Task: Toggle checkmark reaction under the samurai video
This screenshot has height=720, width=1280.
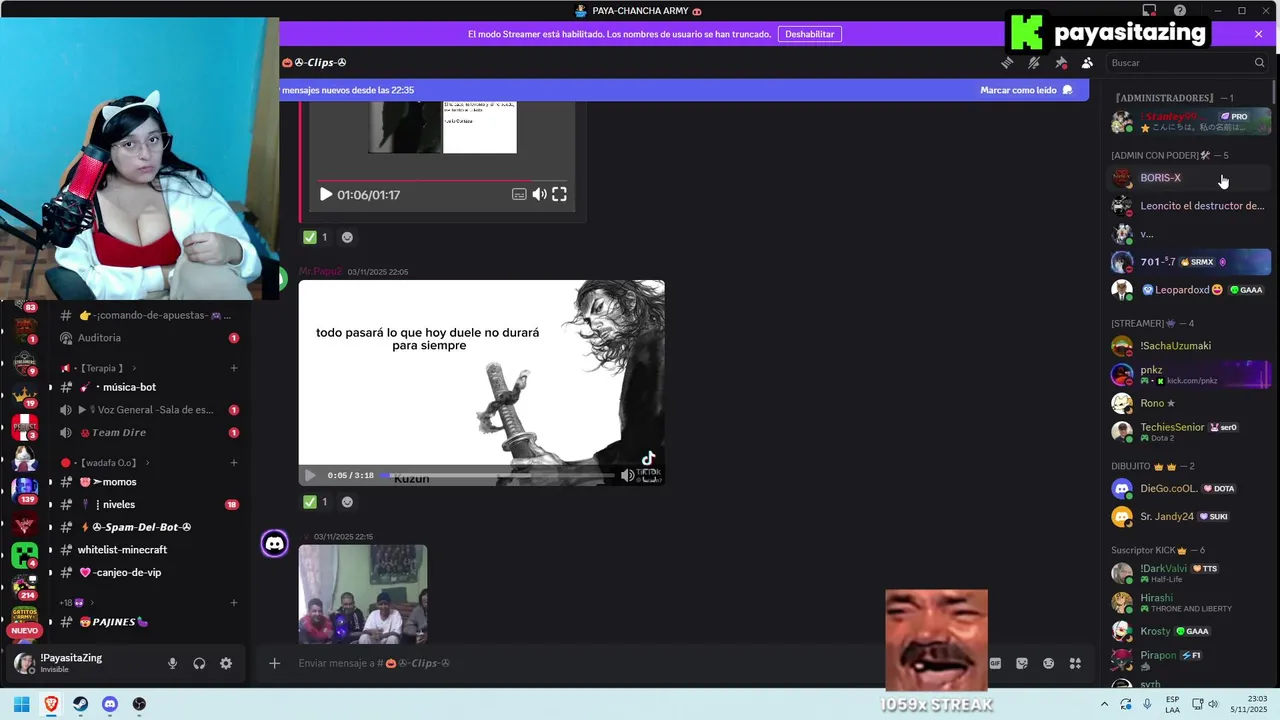Action: pos(316,502)
